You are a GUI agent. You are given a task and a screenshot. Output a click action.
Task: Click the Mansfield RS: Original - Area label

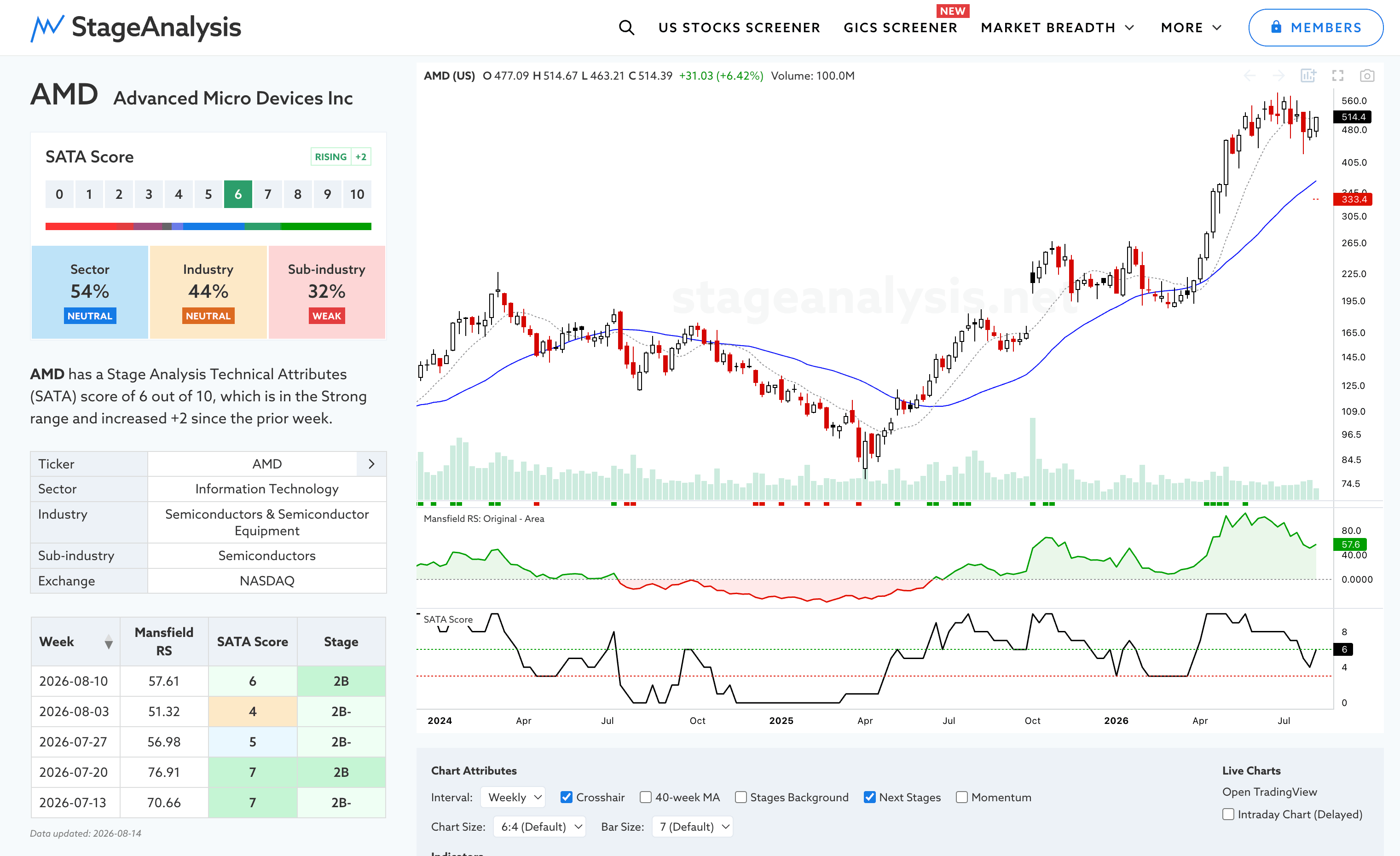[x=484, y=518]
